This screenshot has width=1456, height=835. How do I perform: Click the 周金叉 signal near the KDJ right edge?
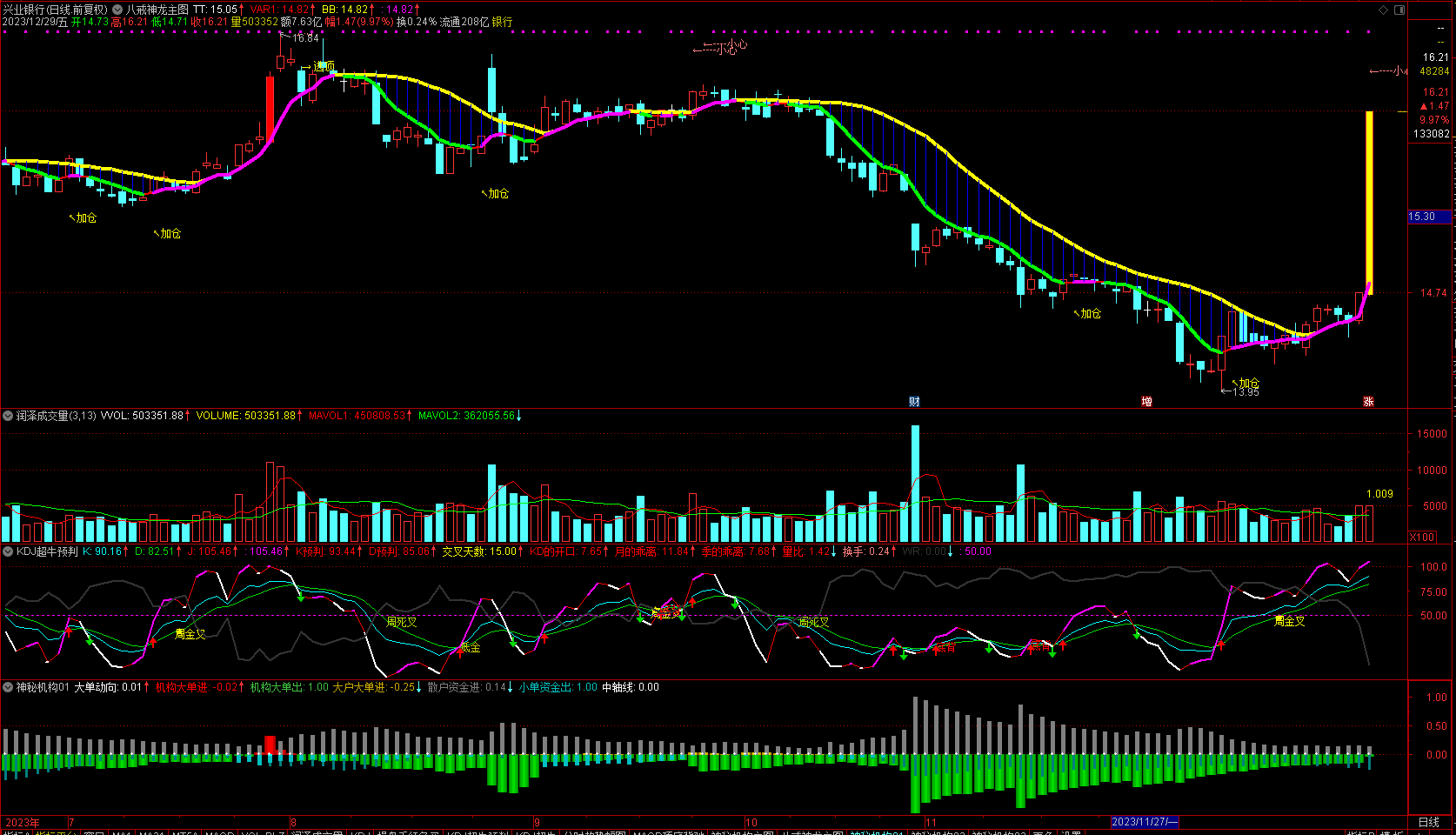tap(1289, 621)
